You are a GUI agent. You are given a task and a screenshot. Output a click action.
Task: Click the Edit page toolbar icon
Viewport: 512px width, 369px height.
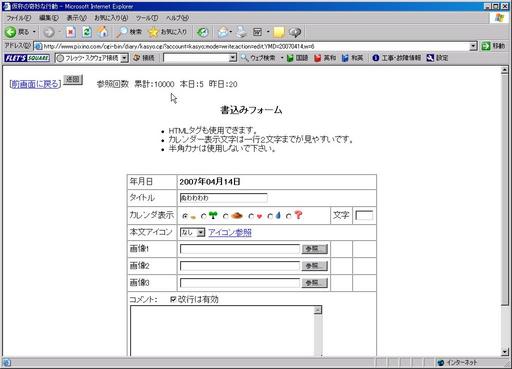(258, 32)
